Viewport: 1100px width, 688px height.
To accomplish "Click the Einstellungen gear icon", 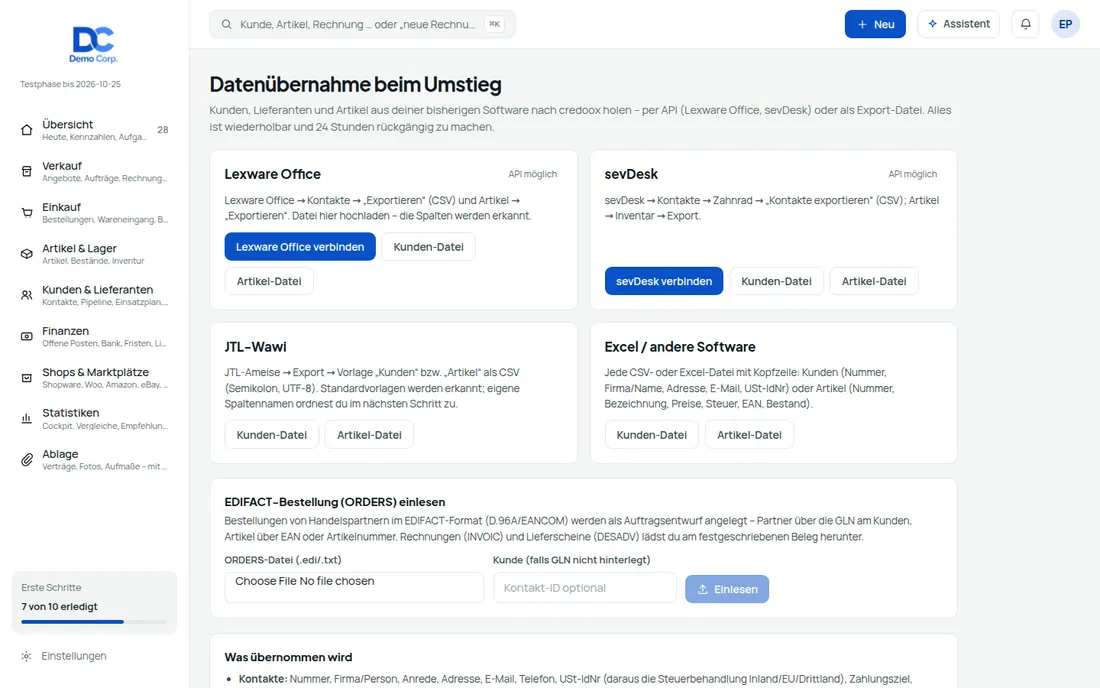I will coord(26,656).
